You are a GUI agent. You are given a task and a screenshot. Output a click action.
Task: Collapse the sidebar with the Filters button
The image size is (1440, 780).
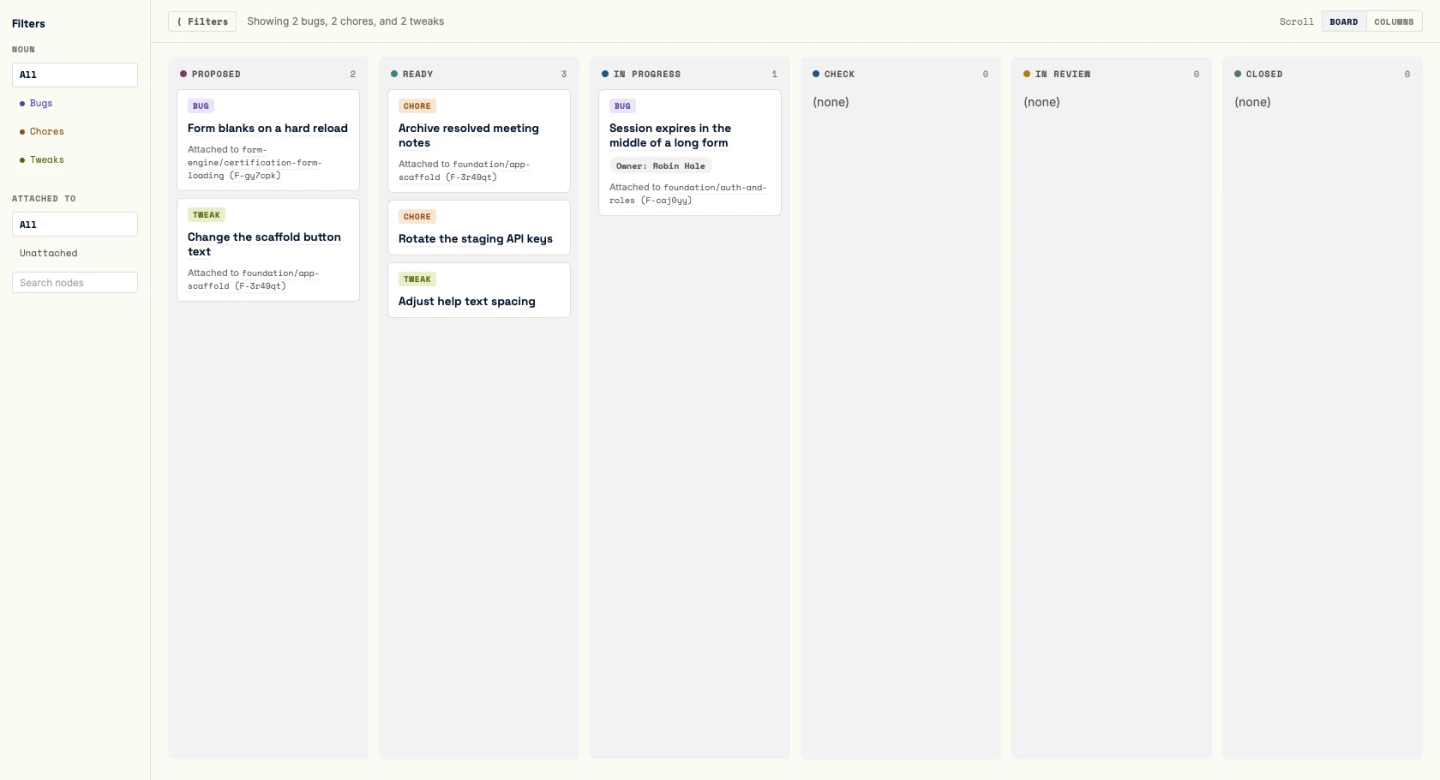coord(202,21)
